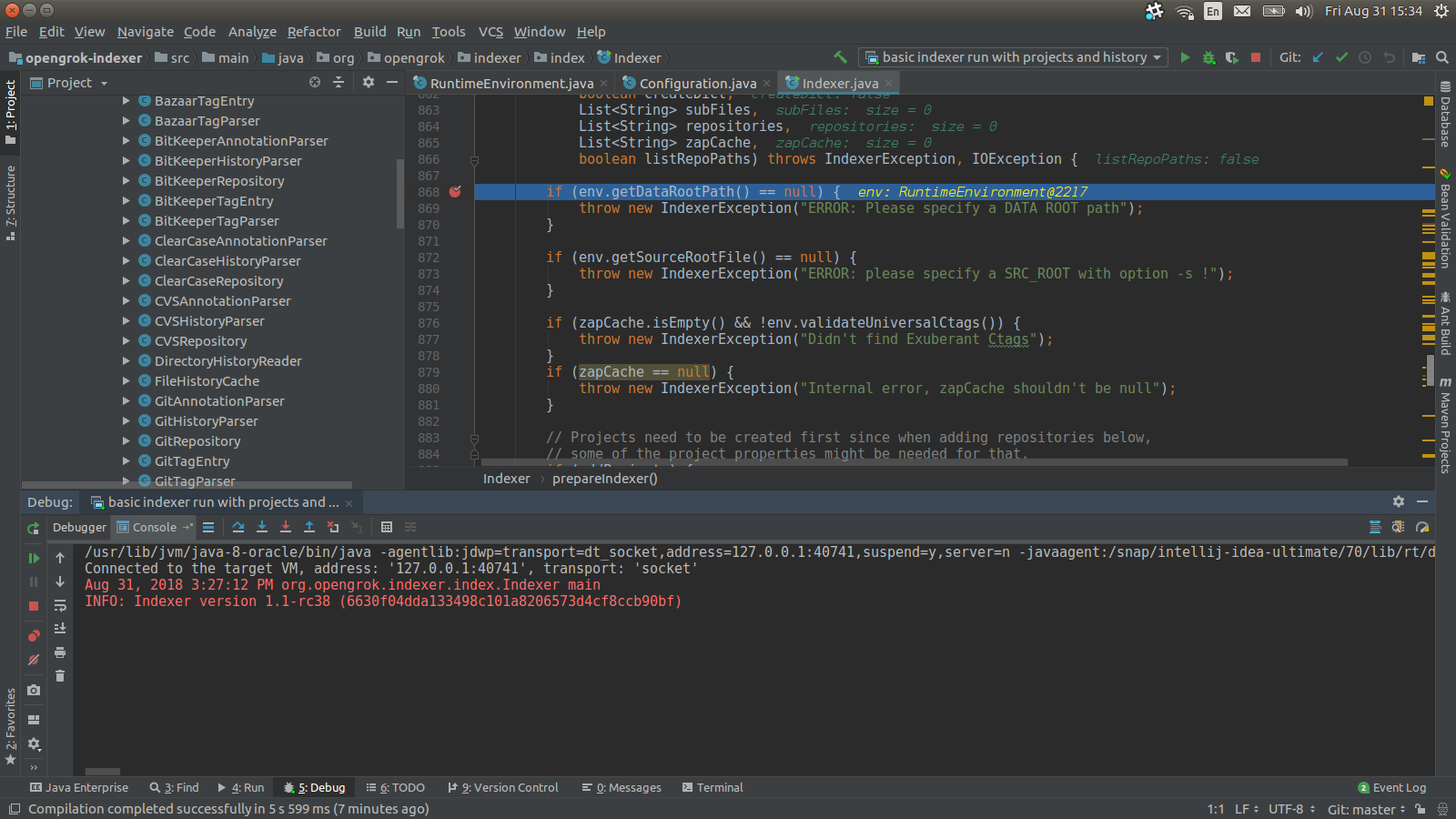This screenshot has width=1456, height=819.
Task: Open Search Everywhere with the magnifier icon
Action: [x=1442, y=56]
